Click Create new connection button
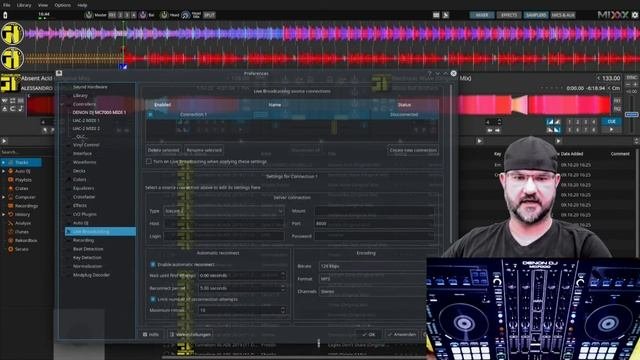The width and height of the screenshot is (640, 360). click(413, 150)
